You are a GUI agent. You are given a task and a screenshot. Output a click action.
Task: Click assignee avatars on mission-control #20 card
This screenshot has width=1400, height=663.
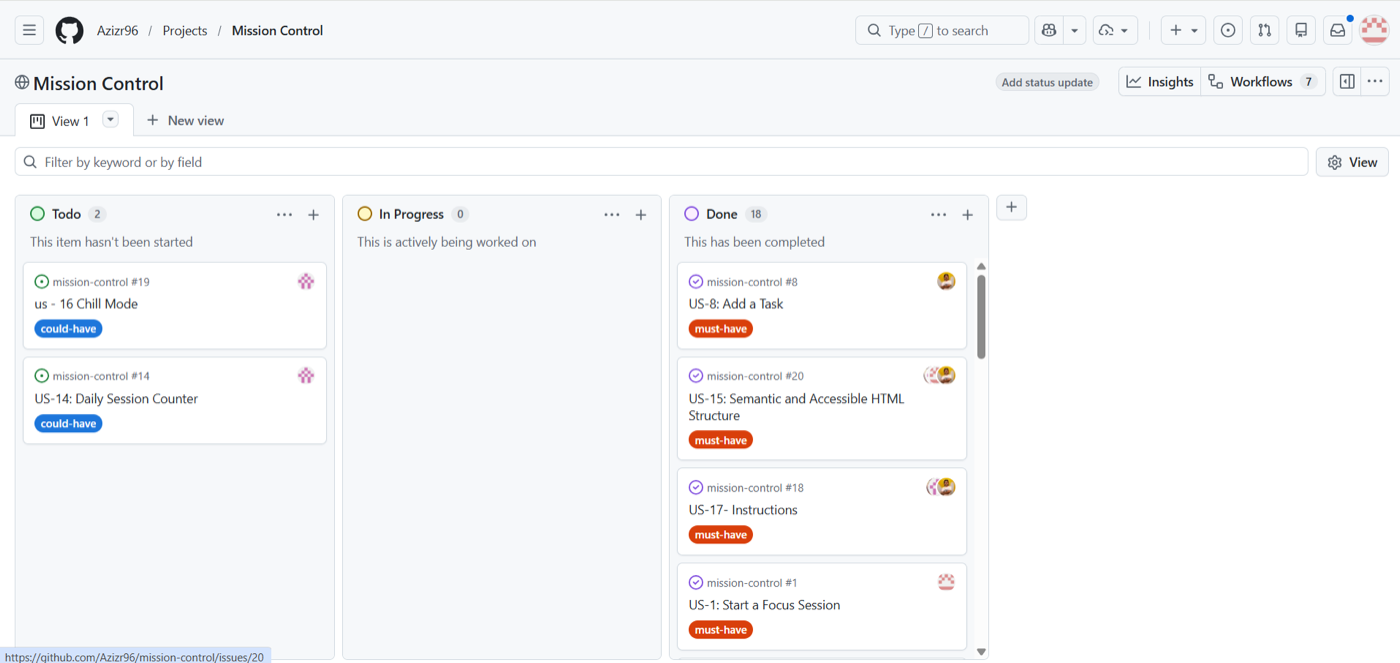[940, 375]
